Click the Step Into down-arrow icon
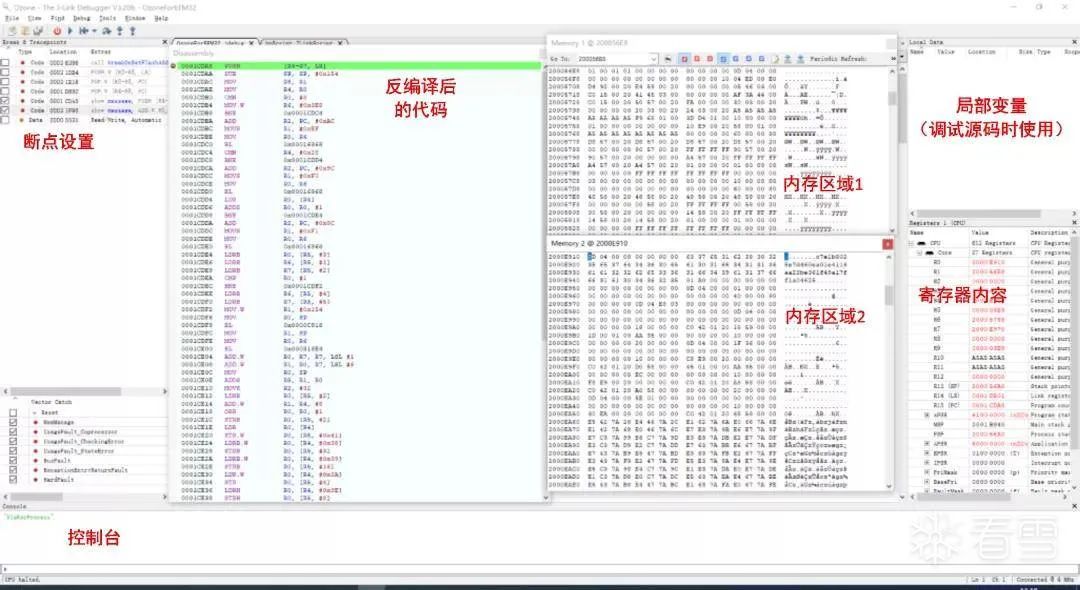1080x590 pixels. (x=119, y=30)
